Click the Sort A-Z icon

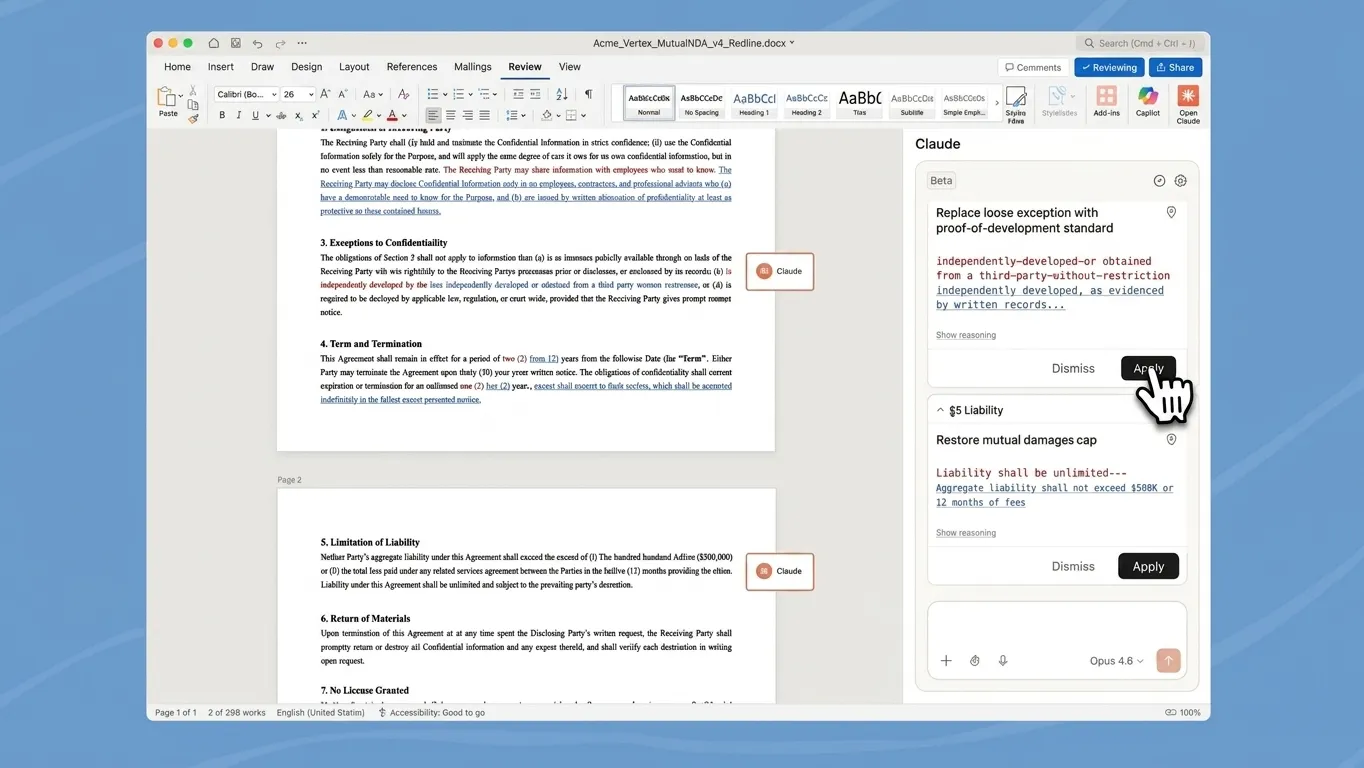[x=562, y=94]
